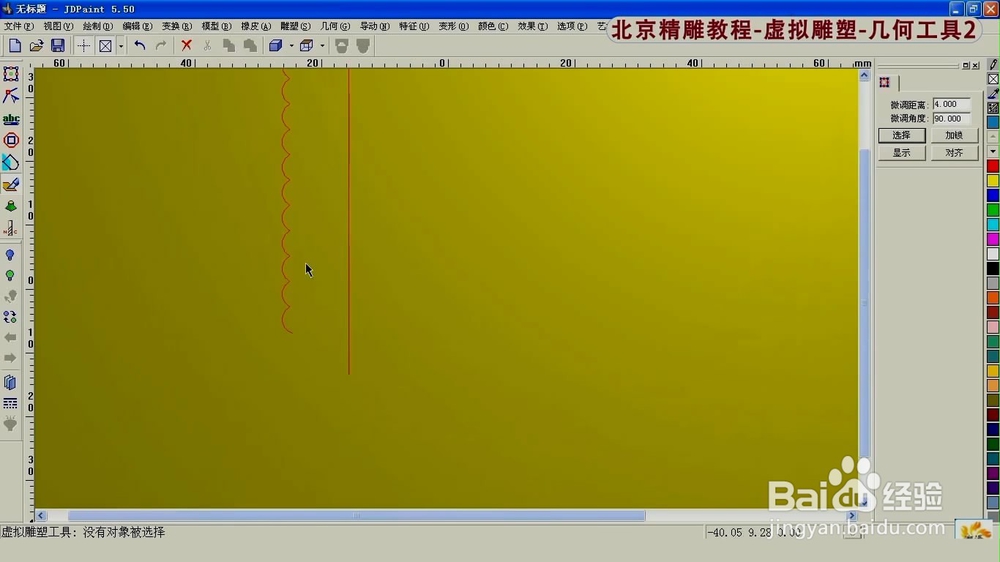Click the green light bulb icon
This screenshot has width=1000, height=562.
[10, 276]
